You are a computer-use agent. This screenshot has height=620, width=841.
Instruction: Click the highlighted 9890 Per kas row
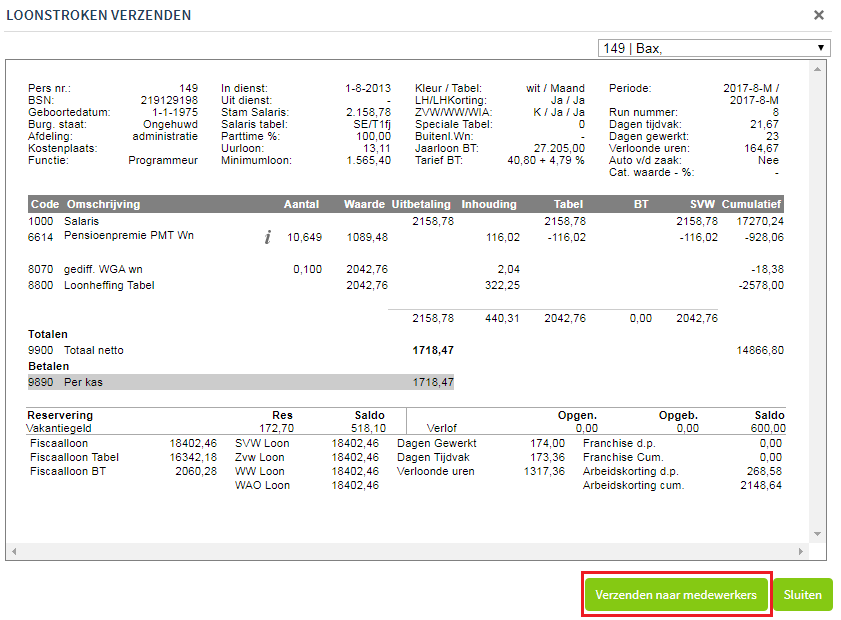point(240,382)
